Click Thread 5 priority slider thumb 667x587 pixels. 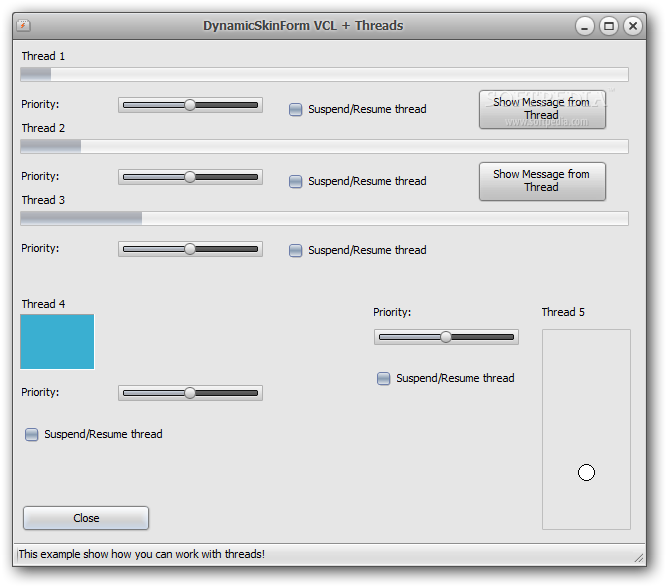point(446,337)
